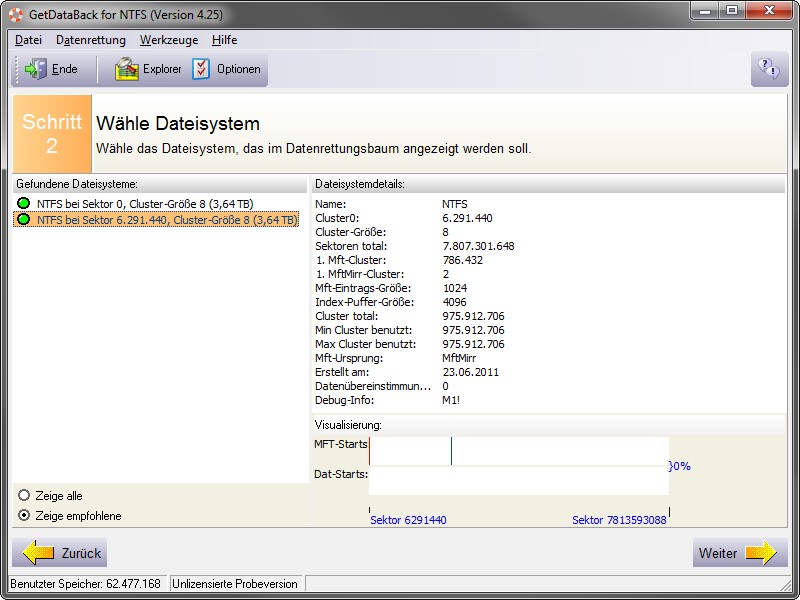Viewport: 800px width, 600px height.
Task: Maximize the GetDataBack window
Action: point(732,11)
